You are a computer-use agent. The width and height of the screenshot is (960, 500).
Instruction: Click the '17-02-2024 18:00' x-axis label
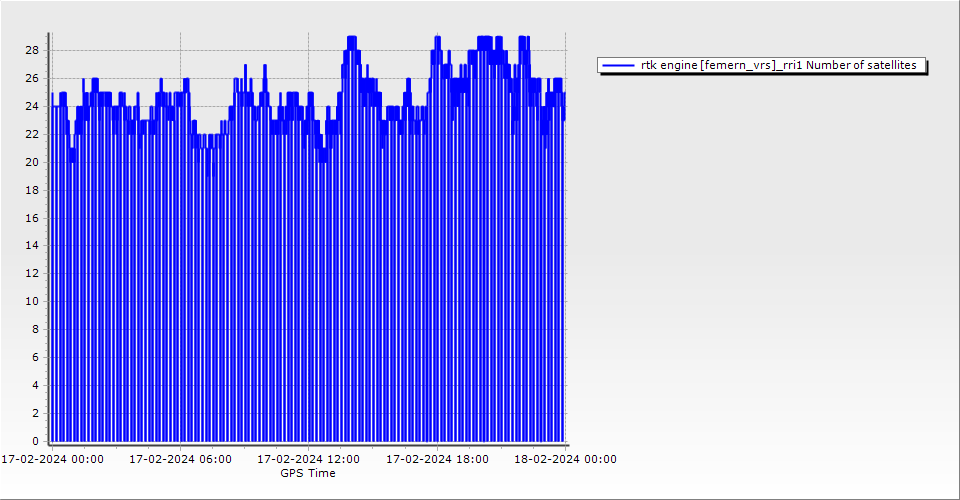[437, 459]
